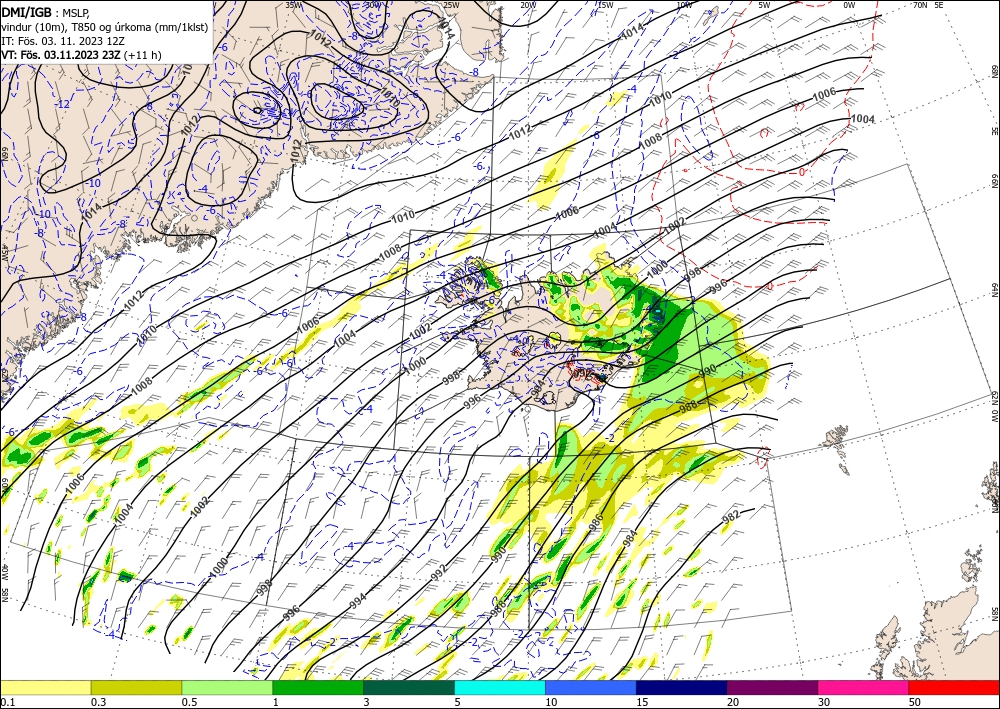
Task: Click the "10W" longitude label
Action: coord(684,4)
